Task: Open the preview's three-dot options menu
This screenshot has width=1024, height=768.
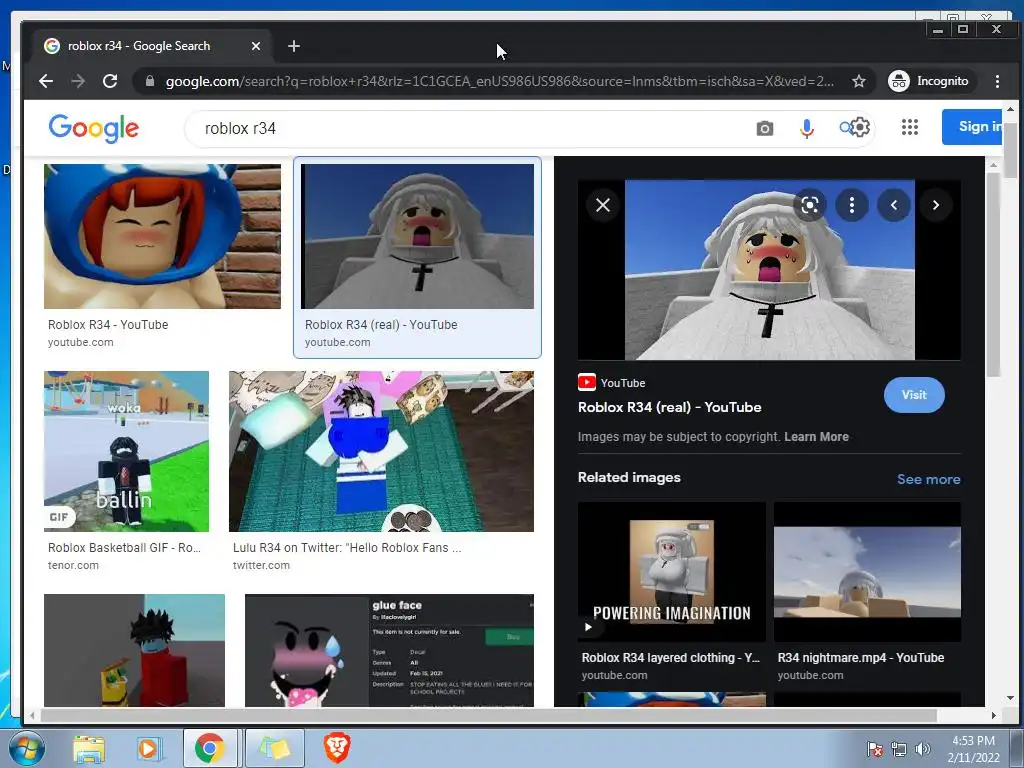Action: pos(852,205)
